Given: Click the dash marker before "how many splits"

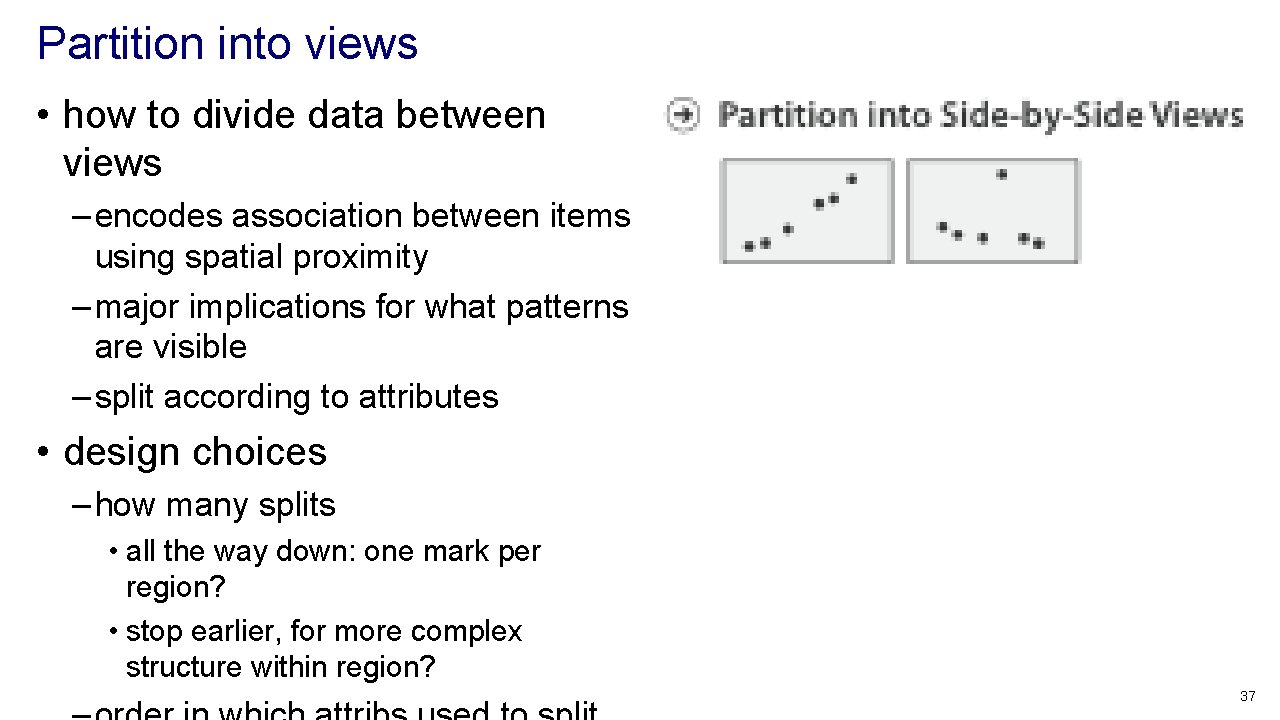Looking at the screenshot, I should point(82,505).
